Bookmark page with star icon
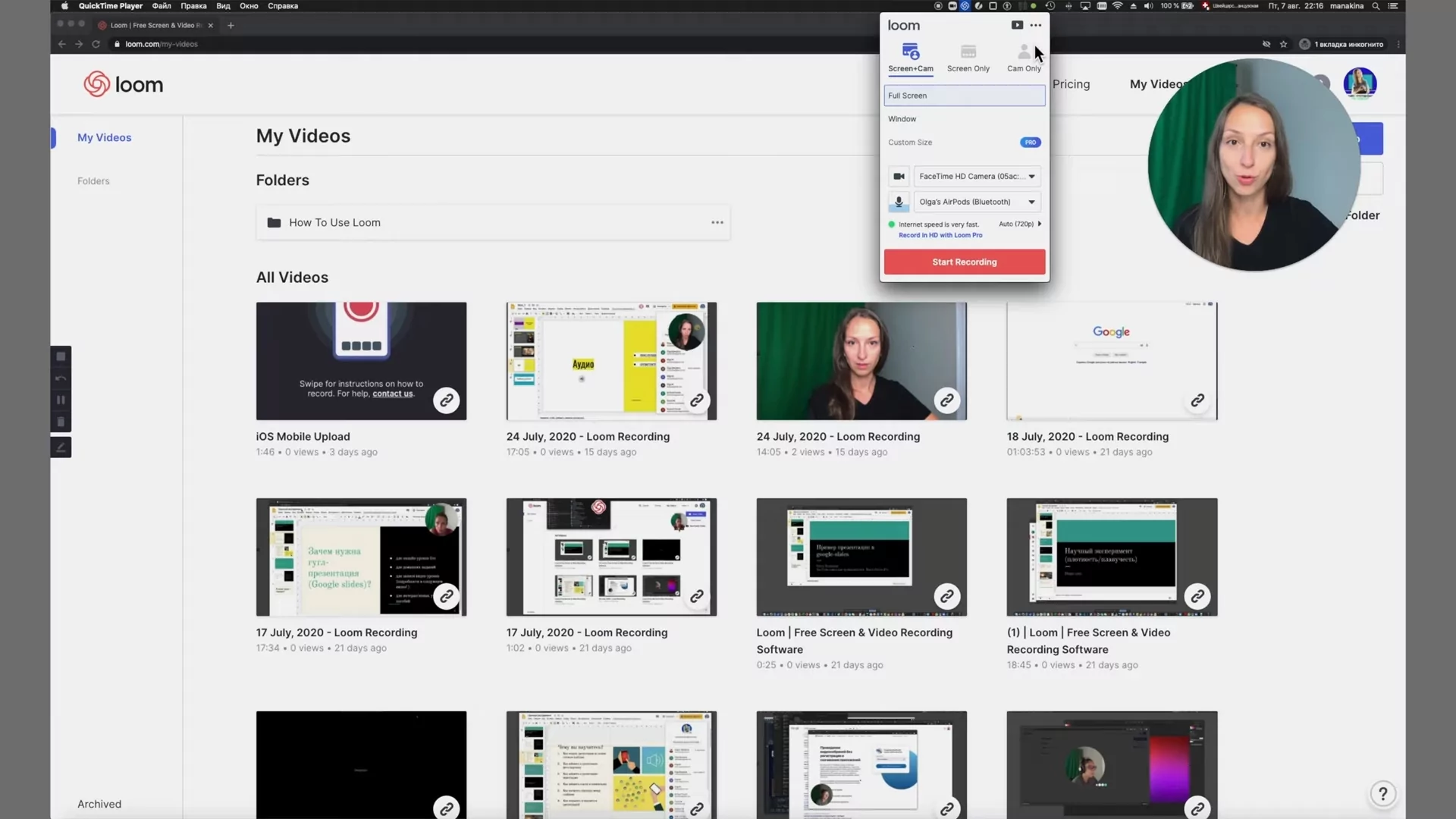This screenshot has width=1456, height=819. pyautogui.click(x=1284, y=44)
